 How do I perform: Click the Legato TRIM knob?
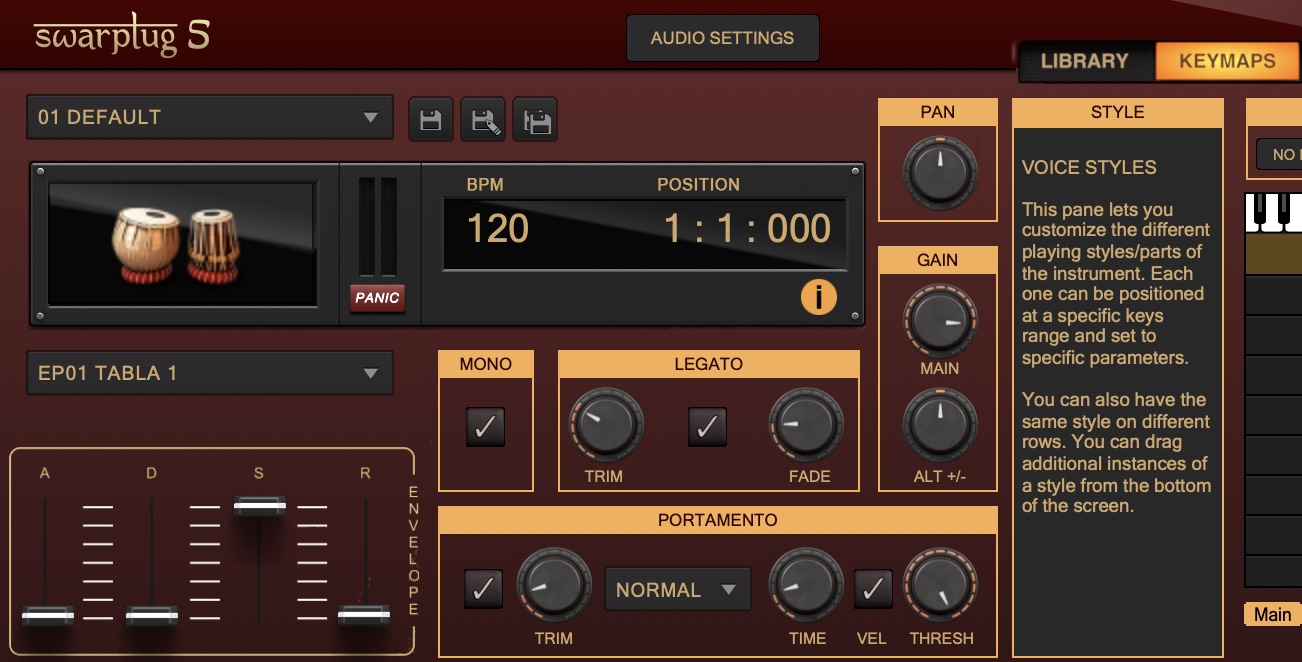coord(605,425)
